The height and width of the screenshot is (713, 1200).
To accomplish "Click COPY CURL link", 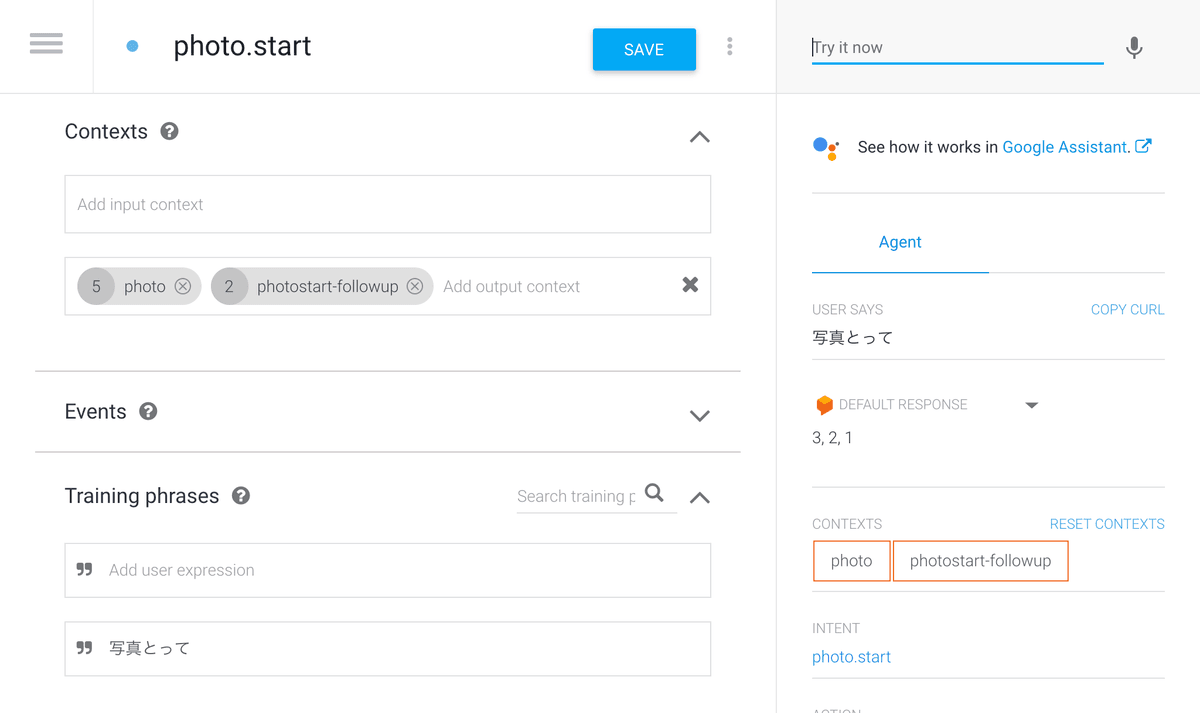I will click(1127, 310).
